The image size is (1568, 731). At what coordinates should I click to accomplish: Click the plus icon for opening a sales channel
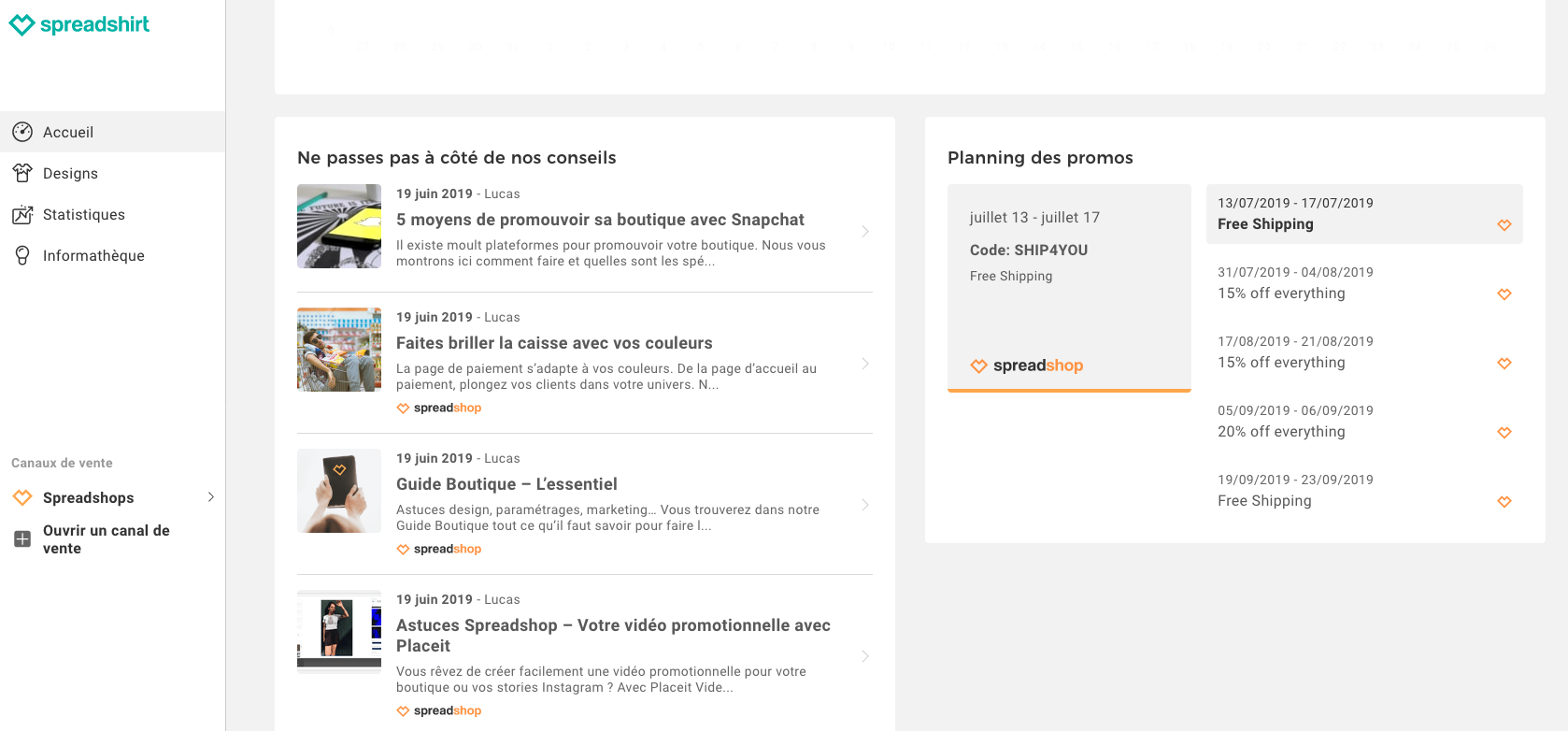(x=22, y=538)
